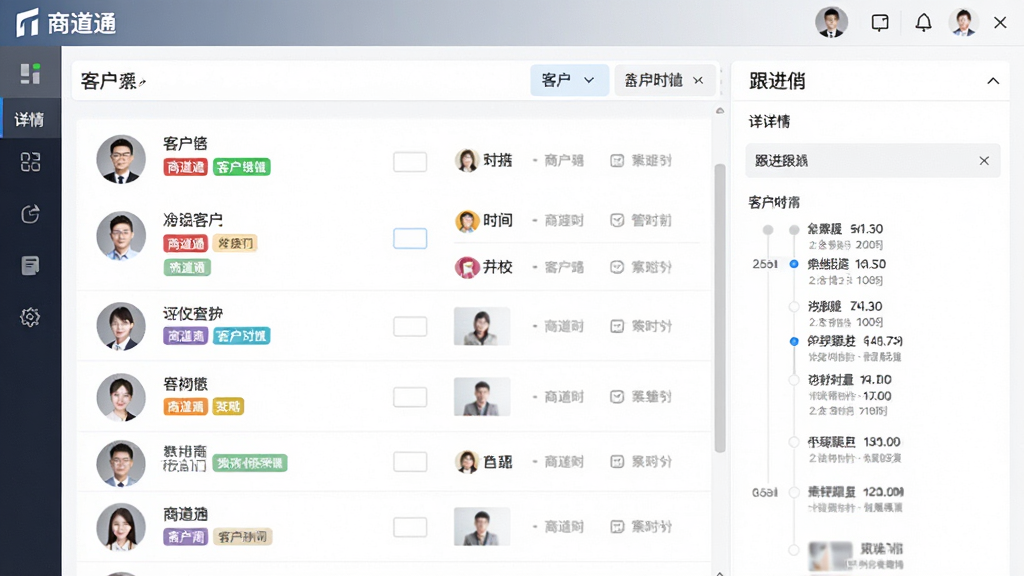This screenshot has height=576, width=1024.
Task: Click the customer list vertical scrollbar
Action: (x=720, y=308)
